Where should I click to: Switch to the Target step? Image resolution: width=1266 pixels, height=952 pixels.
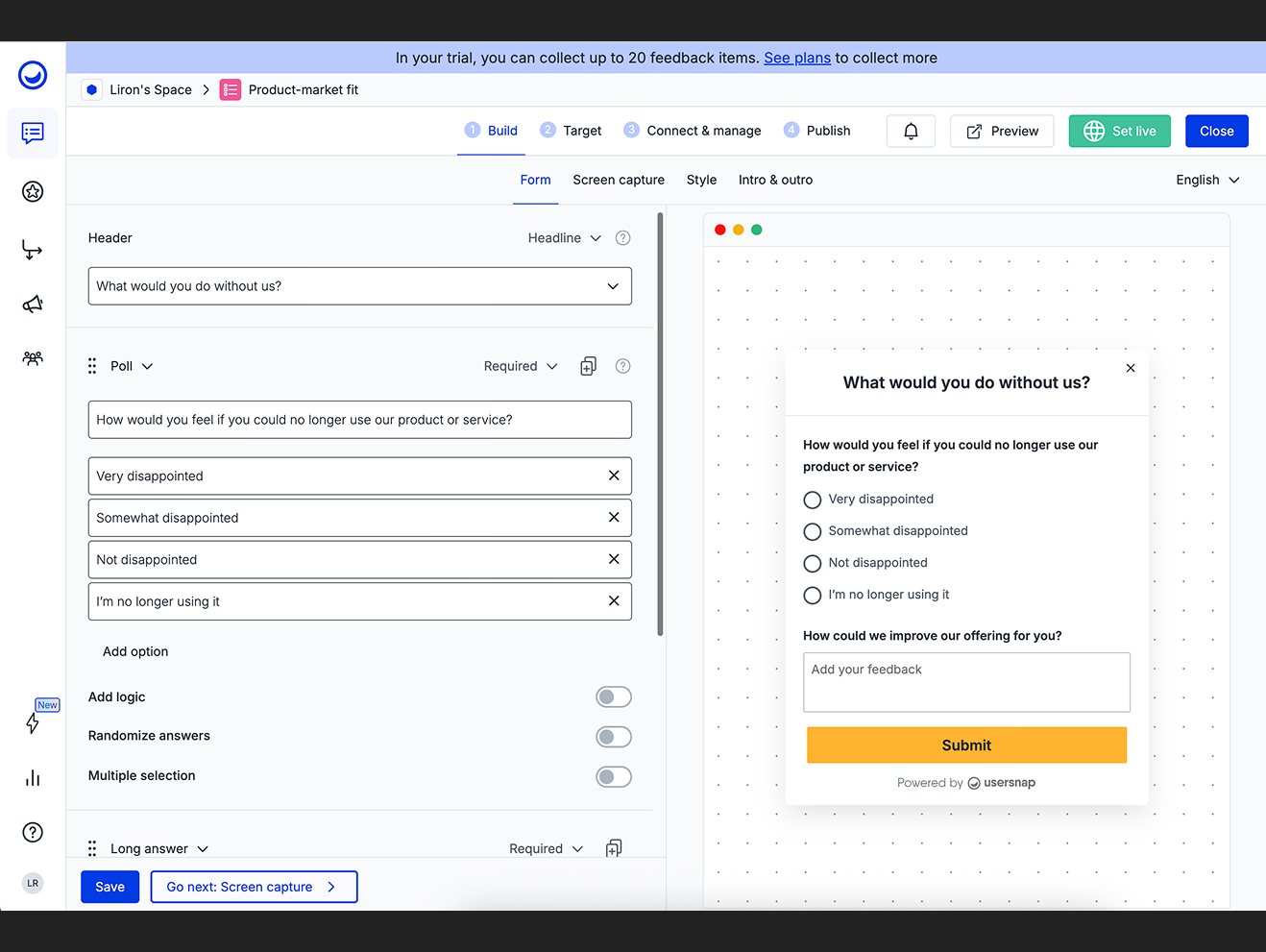click(571, 131)
